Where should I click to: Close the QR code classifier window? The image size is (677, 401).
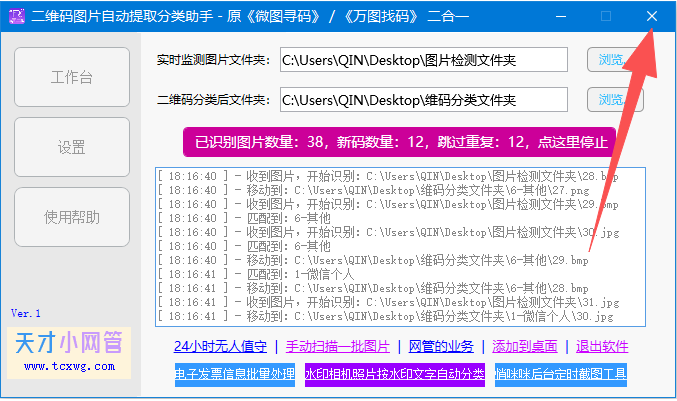[651, 16]
